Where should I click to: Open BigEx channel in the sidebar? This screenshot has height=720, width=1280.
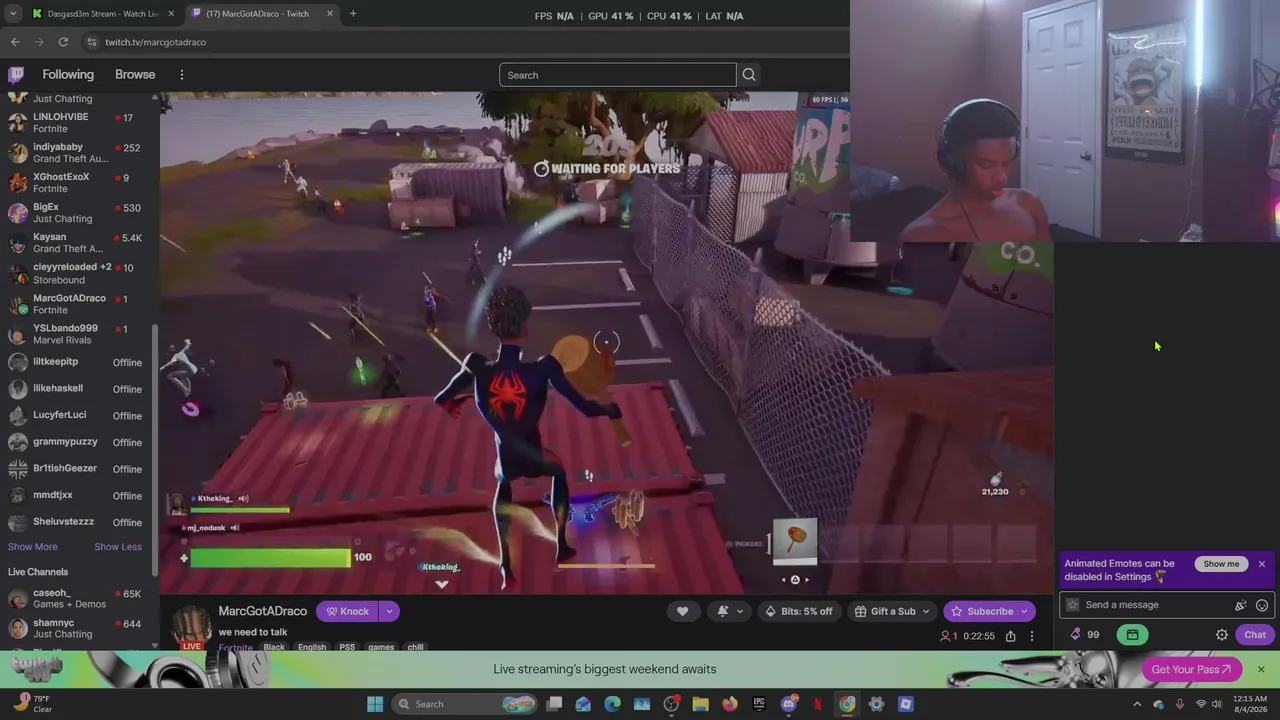pos(76,213)
